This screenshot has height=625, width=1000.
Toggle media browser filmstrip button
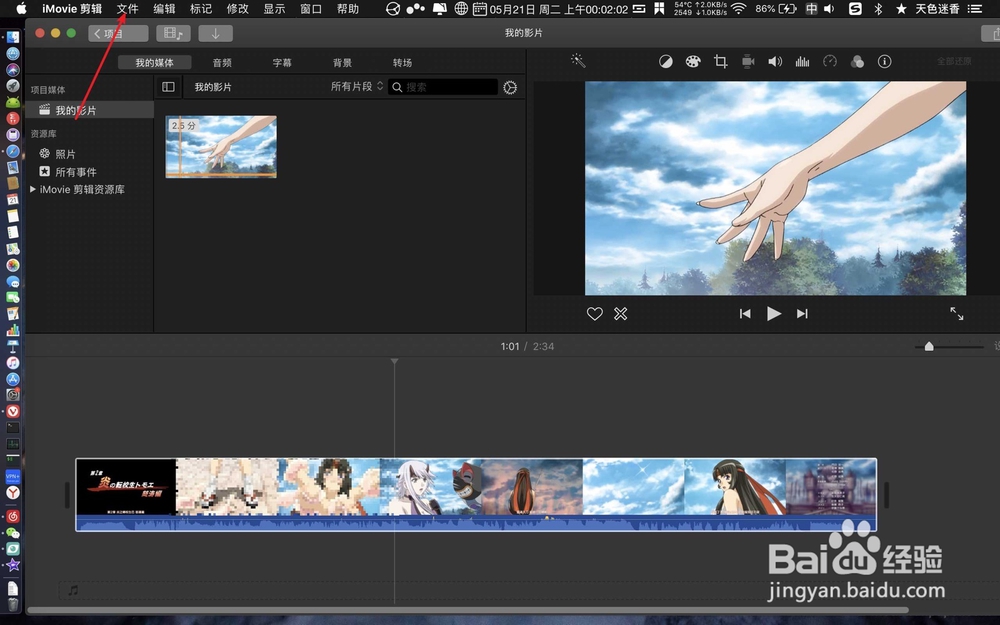(x=173, y=33)
